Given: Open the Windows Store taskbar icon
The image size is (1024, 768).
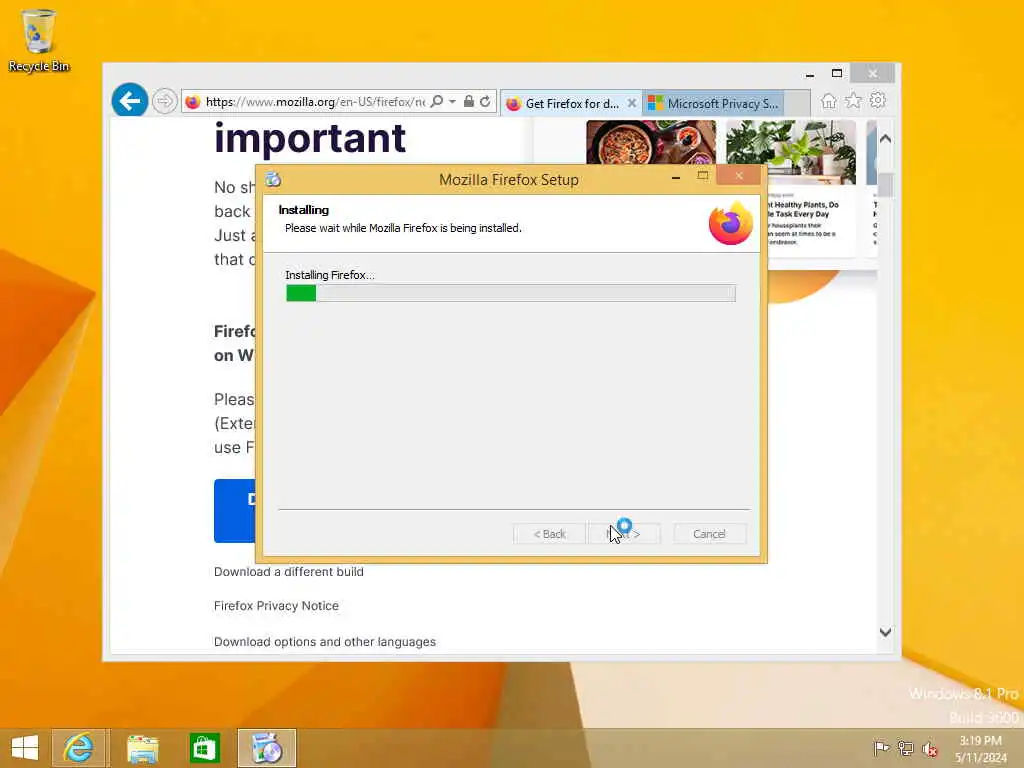Looking at the screenshot, I should coord(204,748).
